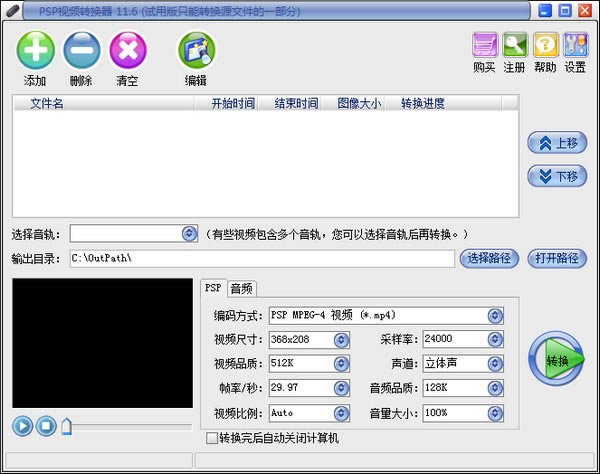Screen dimensions: 600x474
Task: Select the PSP tab
Action: (213, 288)
